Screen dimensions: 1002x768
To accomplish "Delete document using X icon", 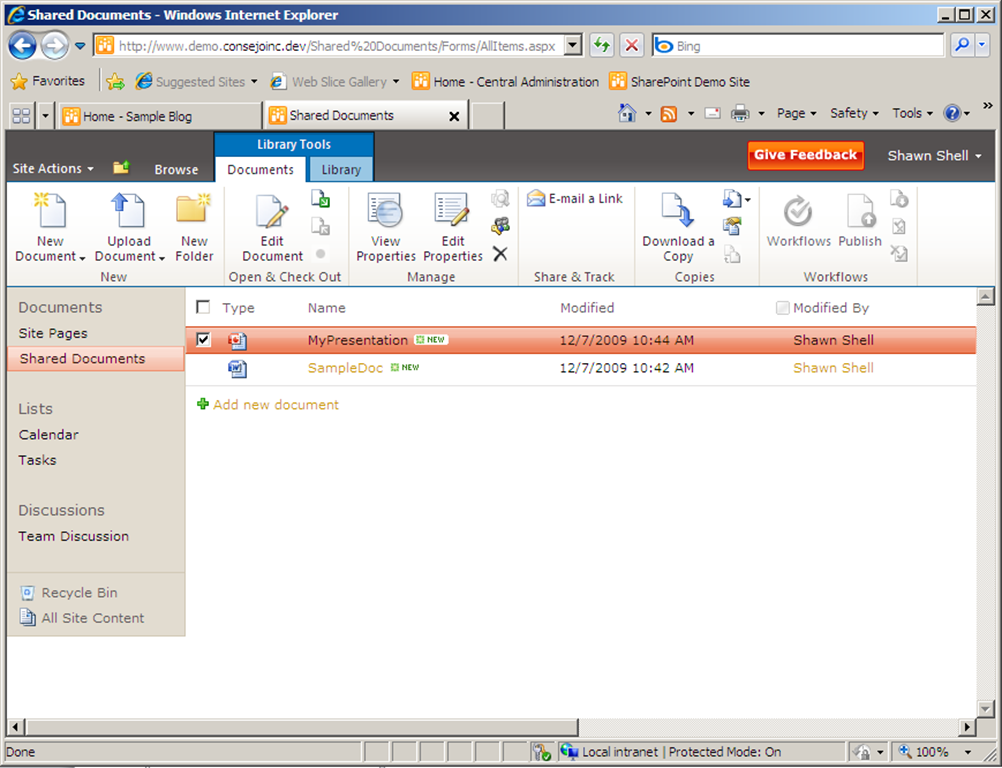I will 500,254.
